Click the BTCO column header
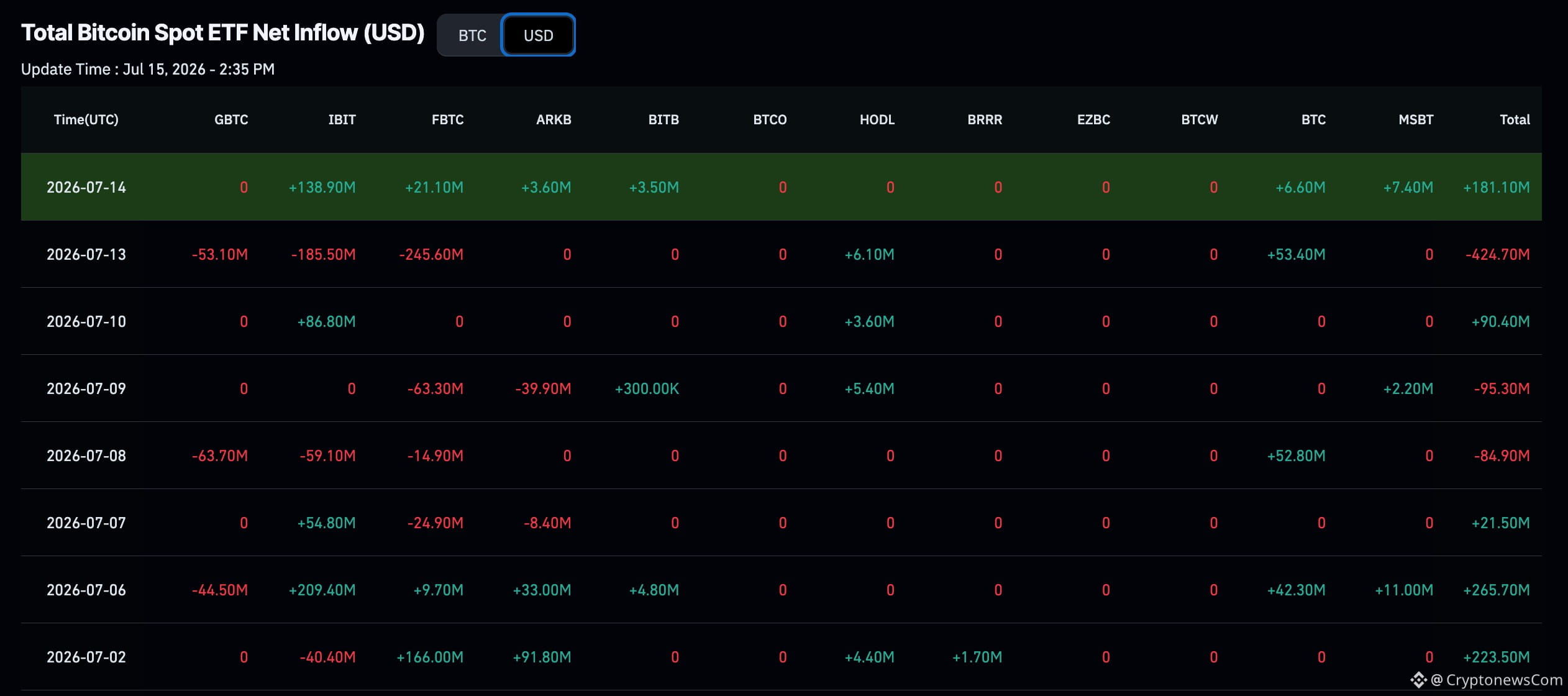The width and height of the screenshot is (1568, 696). (x=770, y=119)
